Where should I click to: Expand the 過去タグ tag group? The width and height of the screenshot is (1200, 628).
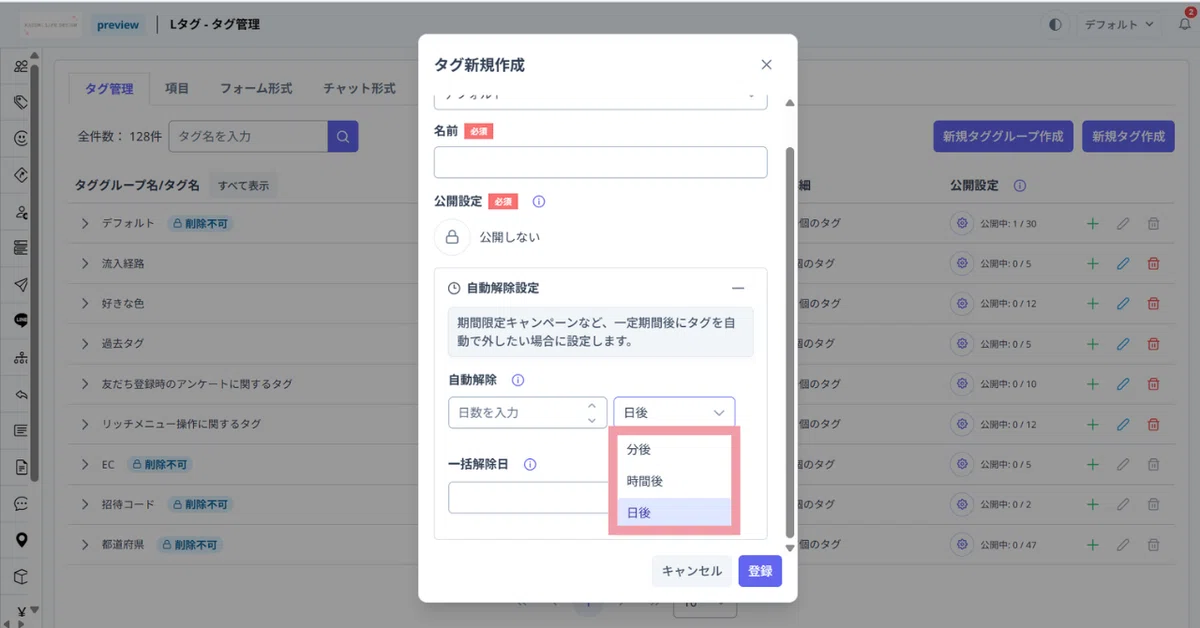tap(86, 343)
